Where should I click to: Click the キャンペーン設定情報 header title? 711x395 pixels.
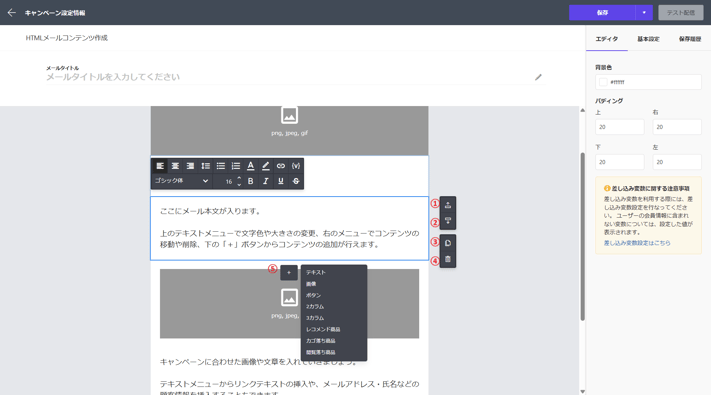click(55, 13)
